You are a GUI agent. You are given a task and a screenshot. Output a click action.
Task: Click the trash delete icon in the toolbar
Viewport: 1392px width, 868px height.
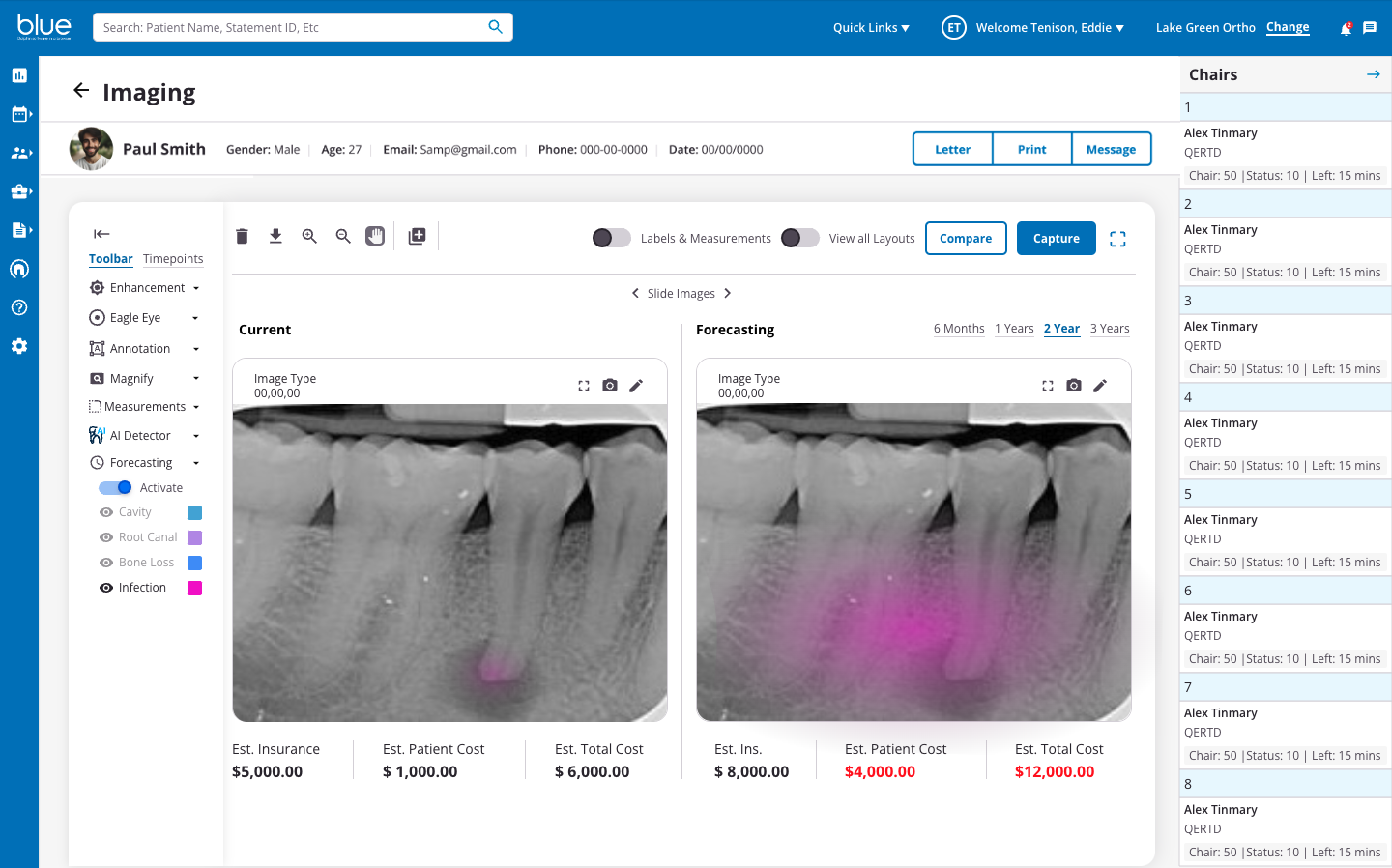coord(243,236)
